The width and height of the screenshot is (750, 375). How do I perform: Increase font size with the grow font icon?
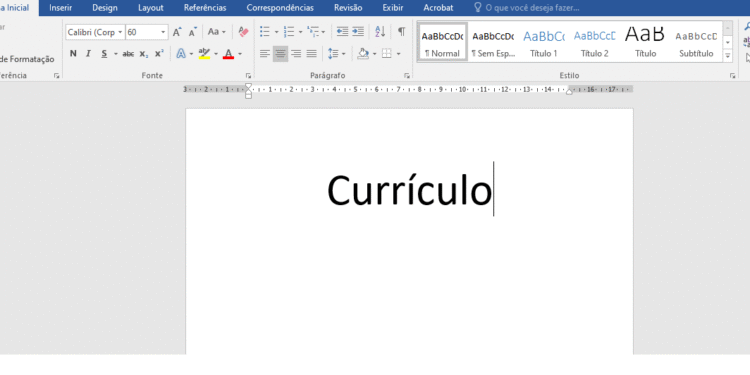pyautogui.click(x=177, y=32)
